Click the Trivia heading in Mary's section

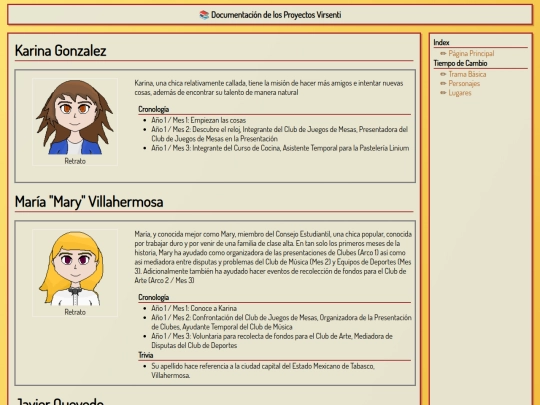(x=145, y=355)
